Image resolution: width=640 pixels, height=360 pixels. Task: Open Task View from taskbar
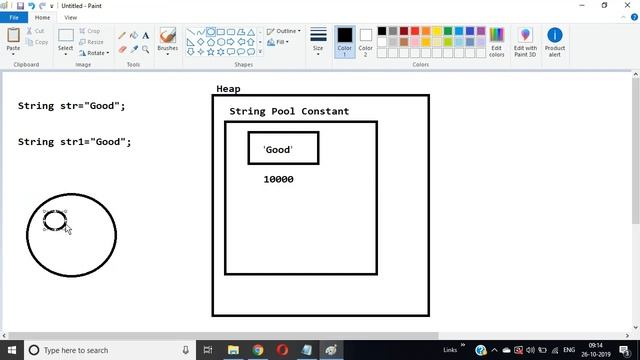click(x=208, y=350)
